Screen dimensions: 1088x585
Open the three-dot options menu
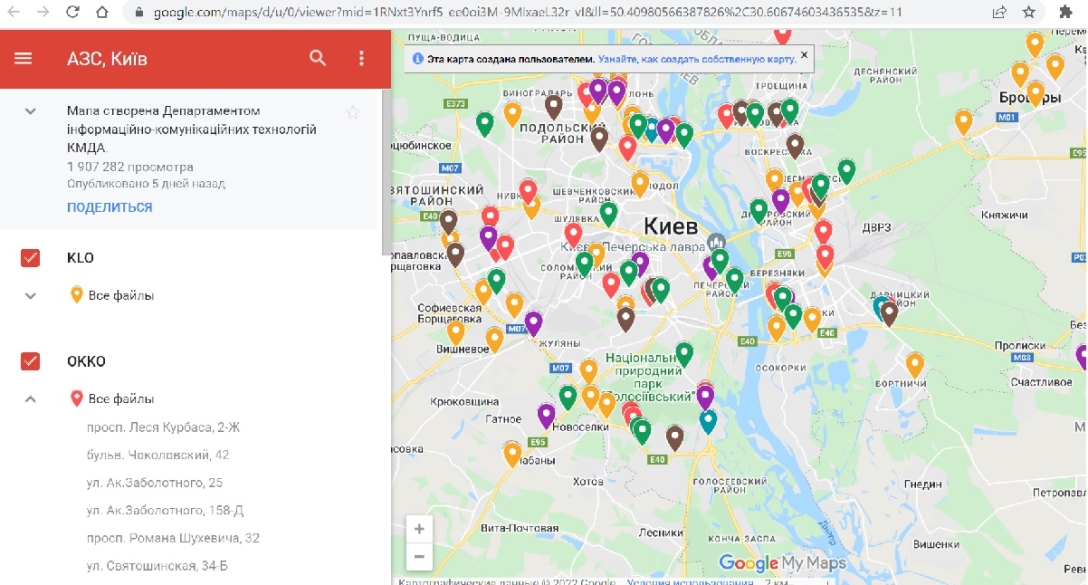[362, 58]
